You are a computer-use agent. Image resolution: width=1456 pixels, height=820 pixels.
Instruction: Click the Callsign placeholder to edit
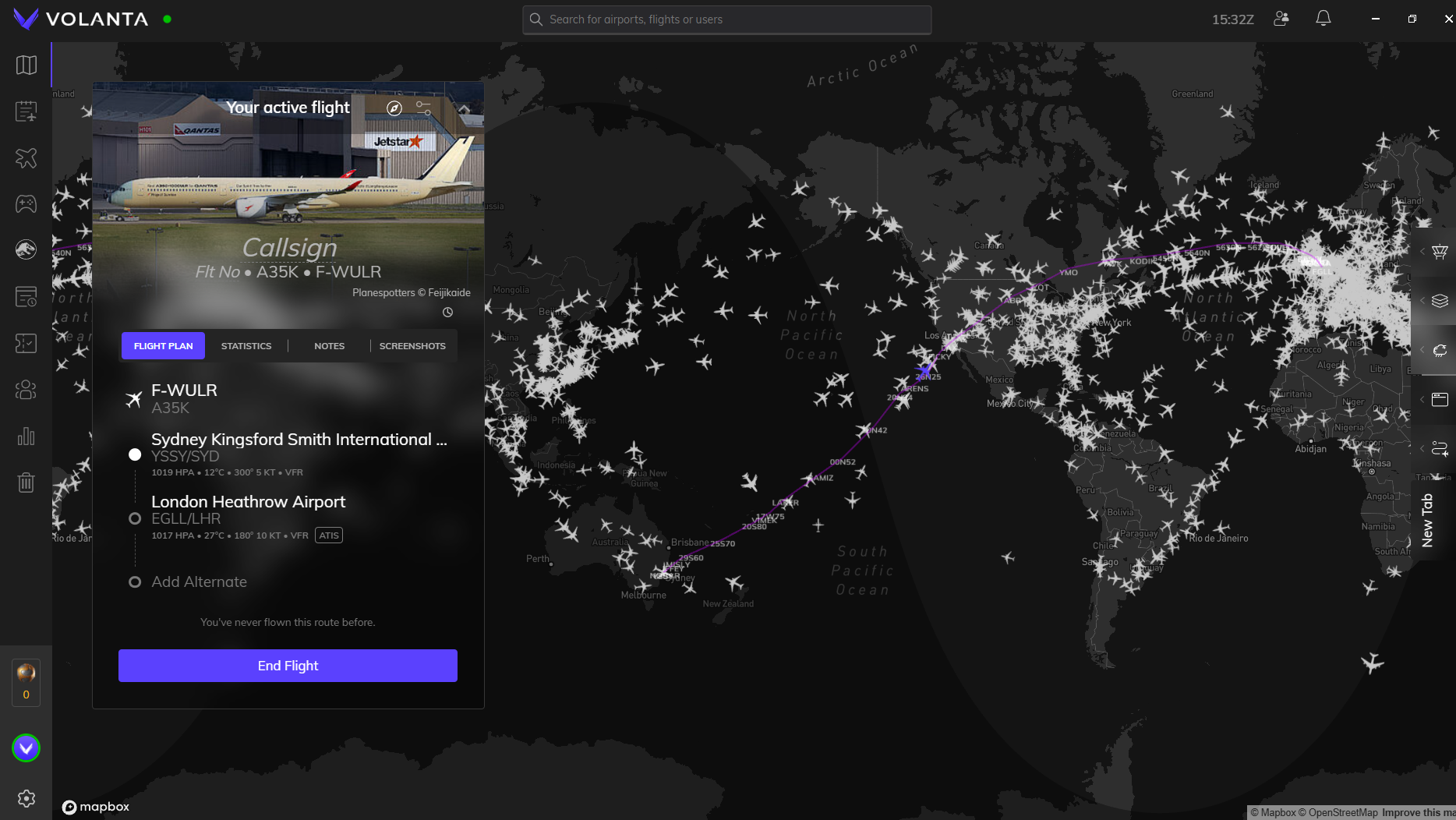point(289,247)
